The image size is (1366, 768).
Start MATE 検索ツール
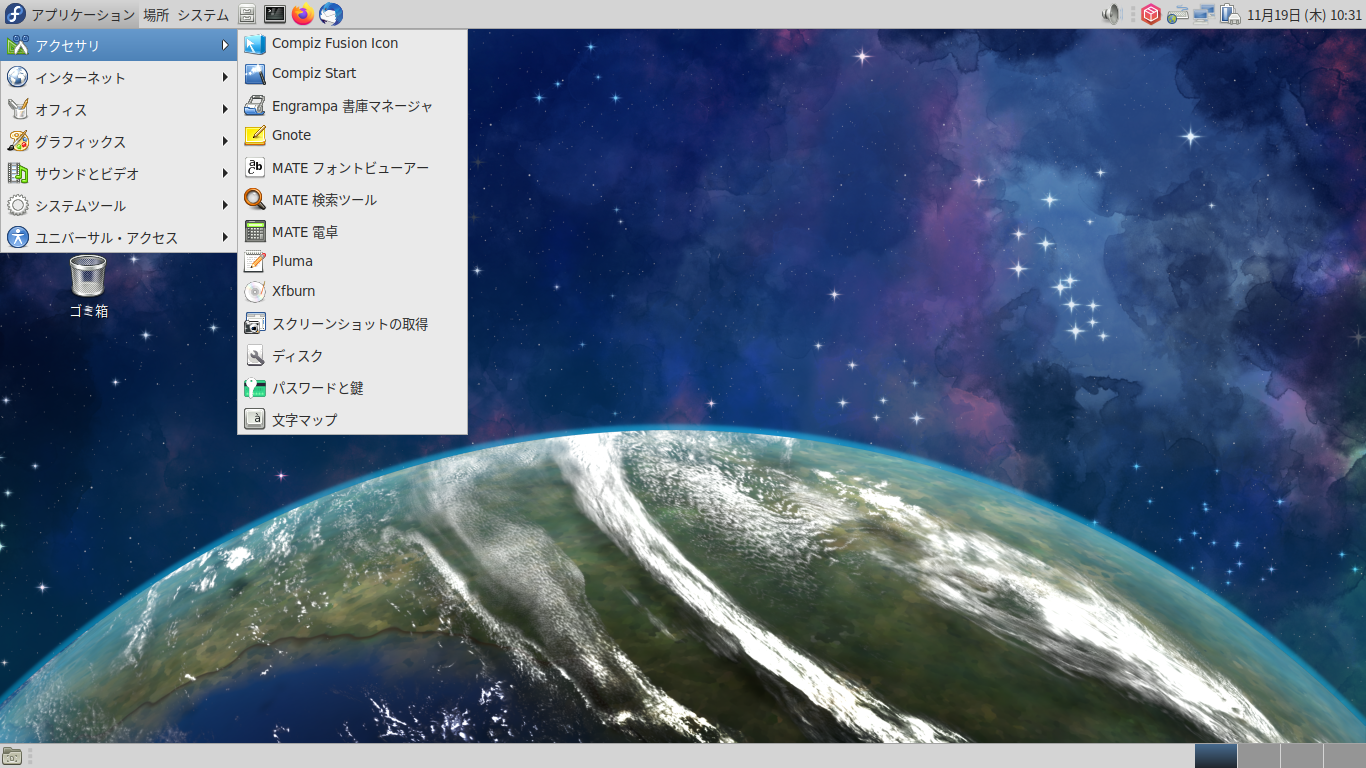352,200
